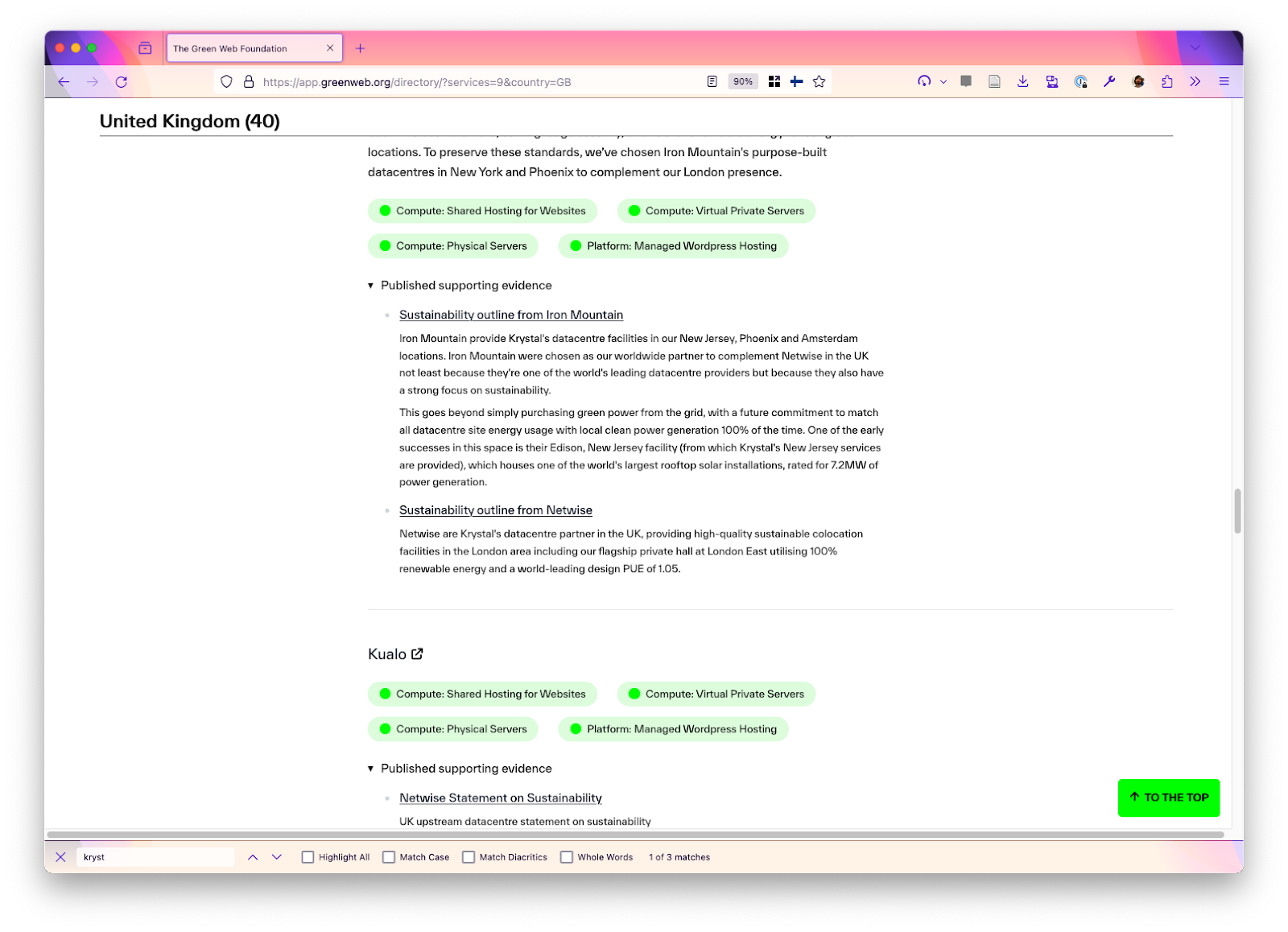Viewport: 1288px width, 932px height.
Task: Go forward one page in history
Action: (x=93, y=82)
